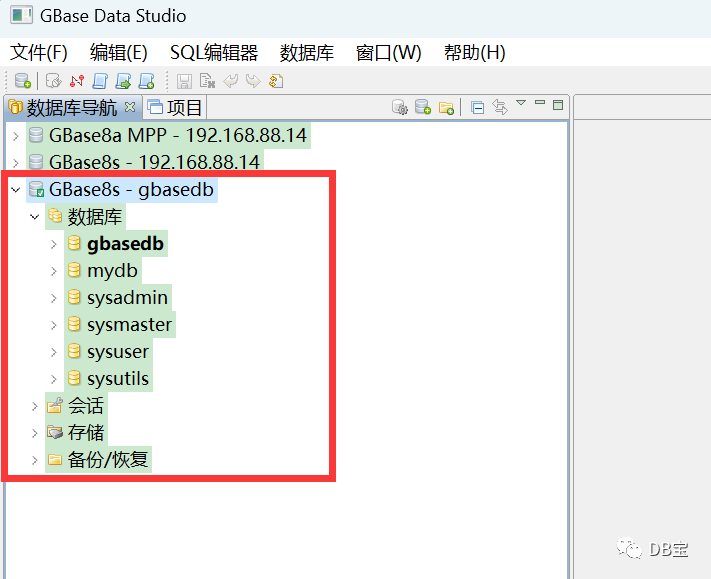Select GBase8s - 192.168.88.14 connection
Viewport: 711px width, 579px height.
(x=154, y=162)
